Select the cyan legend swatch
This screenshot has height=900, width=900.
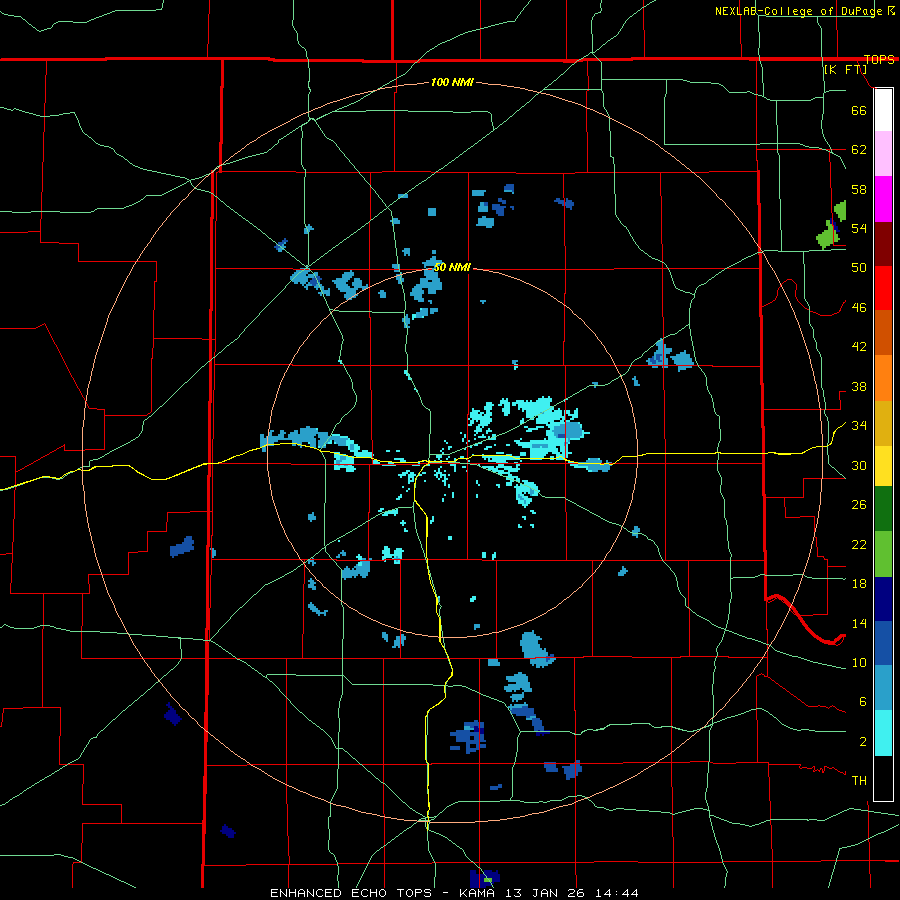[x=883, y=733]
